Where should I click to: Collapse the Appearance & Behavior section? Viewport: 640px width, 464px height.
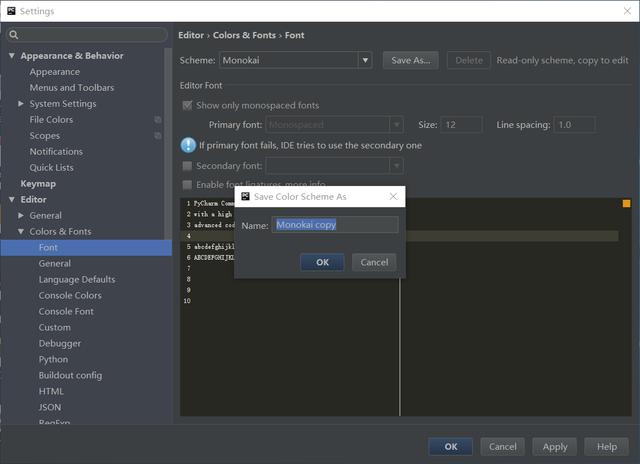pyautogui.click(x=12, y=56)
